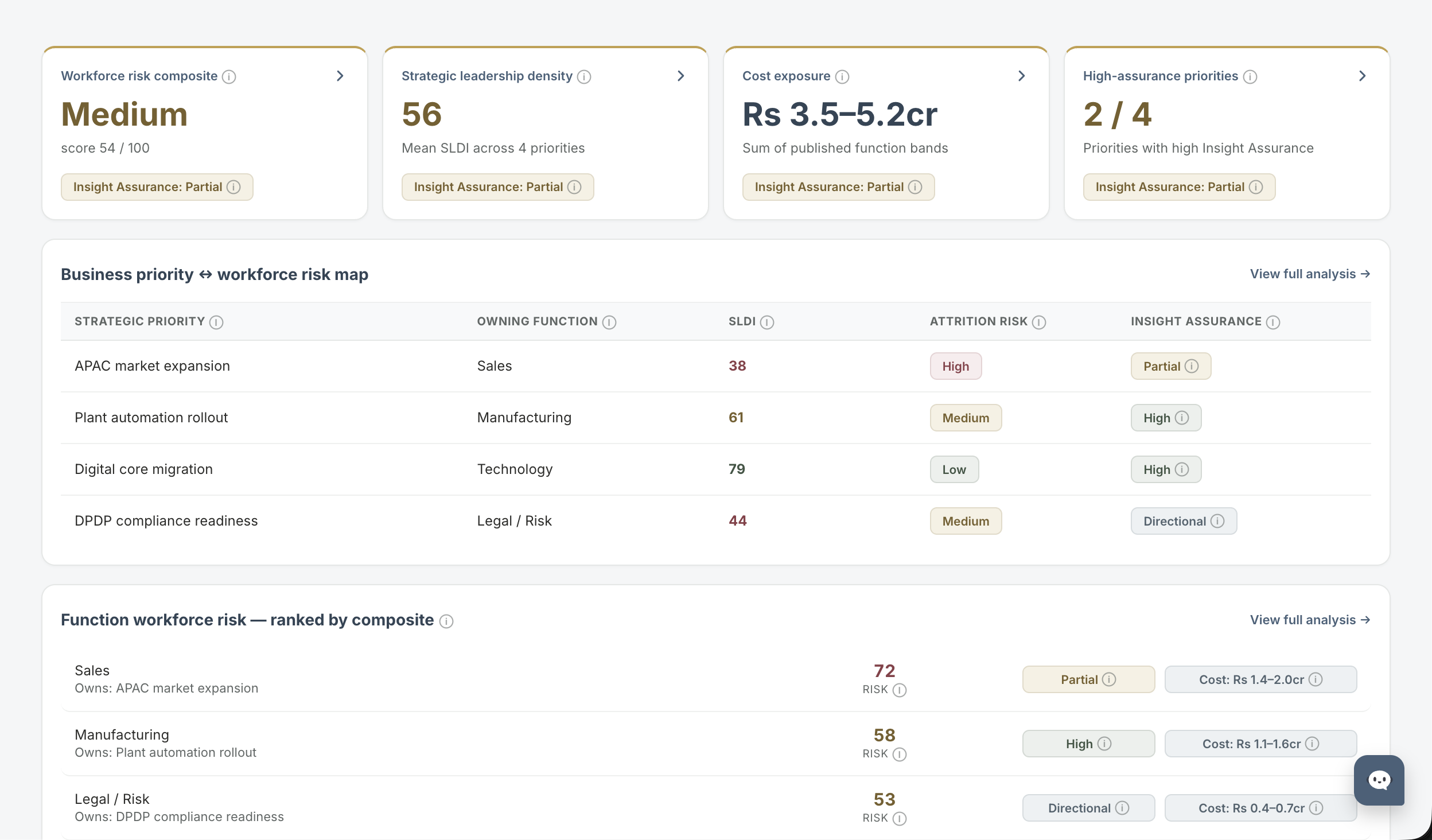Click SLDI value 79
This screenshot has height=840, width=1432.
[x=737, y=469]
